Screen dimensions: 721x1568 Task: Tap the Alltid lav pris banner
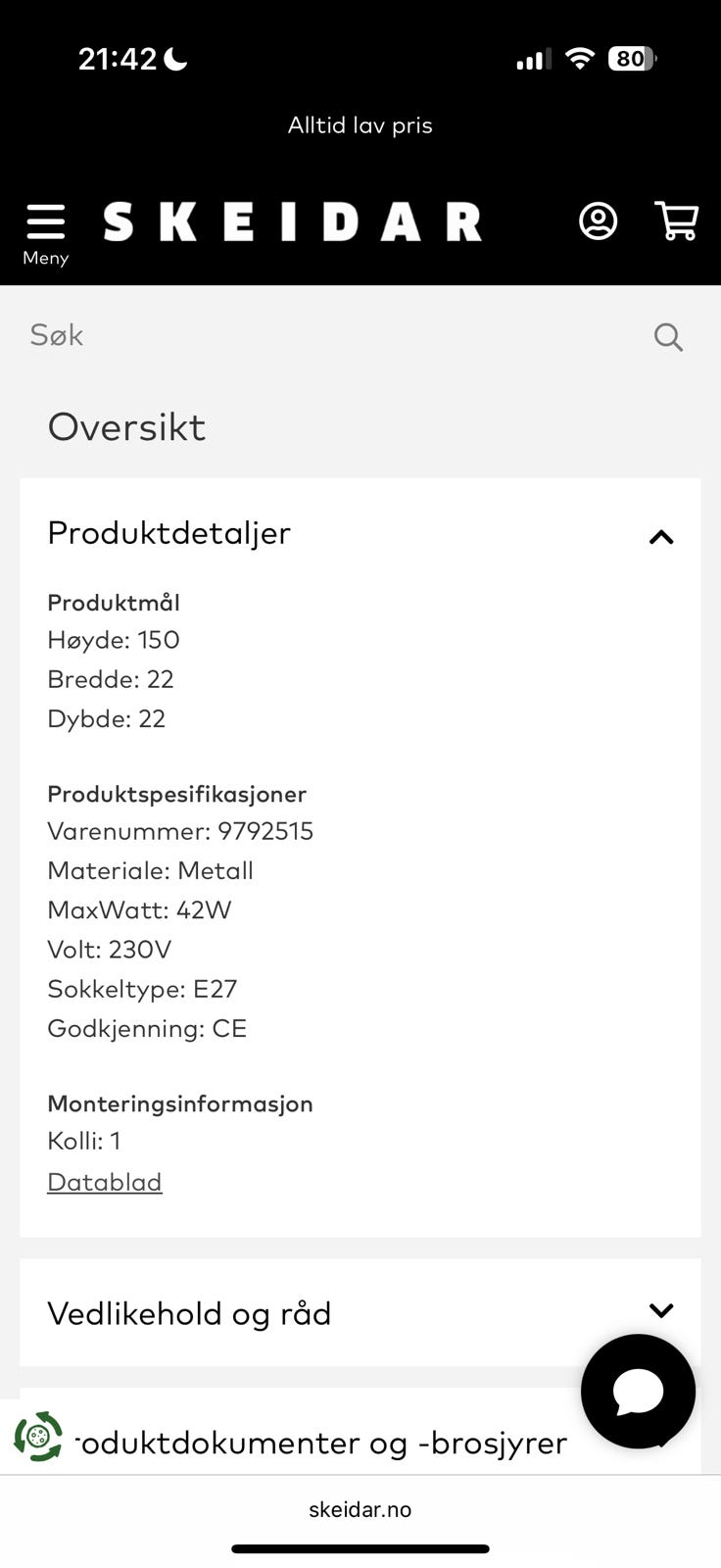[x=360, y=125]
